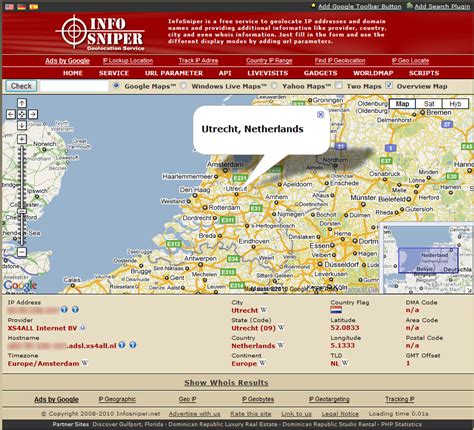
Task: Open Legal Notice footer link
Action: click(340, 414)
